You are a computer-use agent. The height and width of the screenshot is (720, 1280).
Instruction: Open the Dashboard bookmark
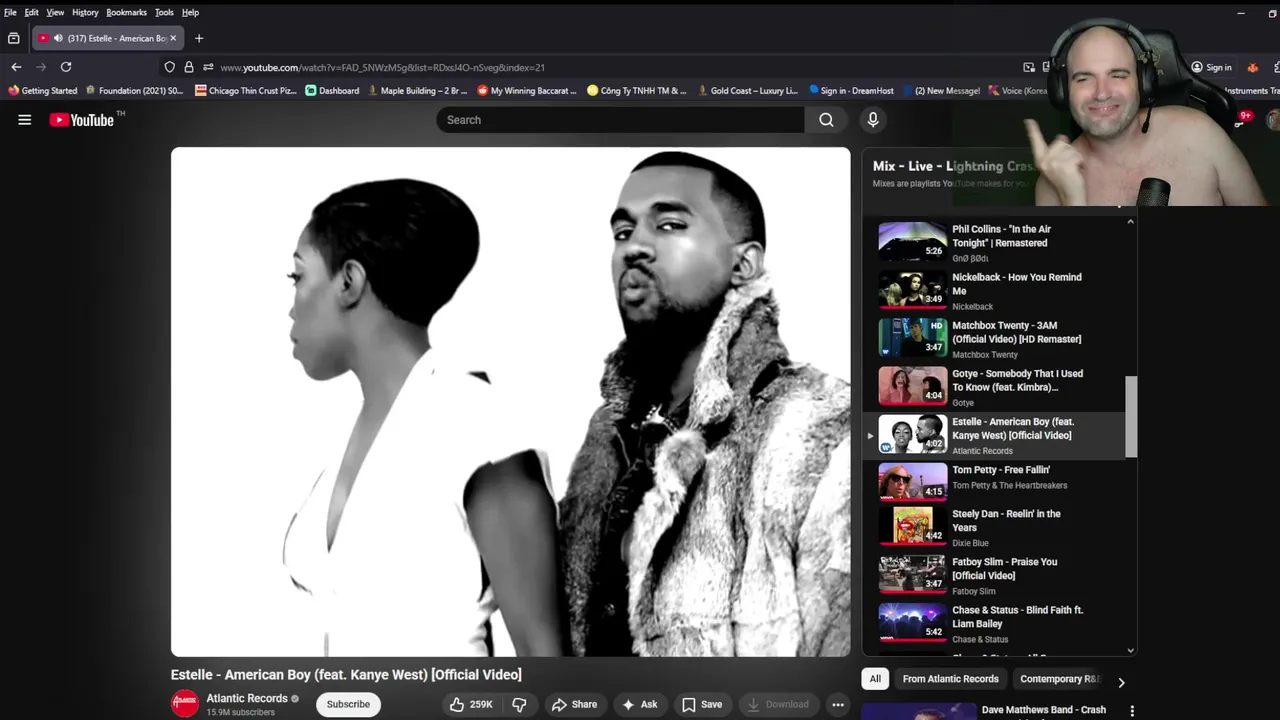point(332,91)
